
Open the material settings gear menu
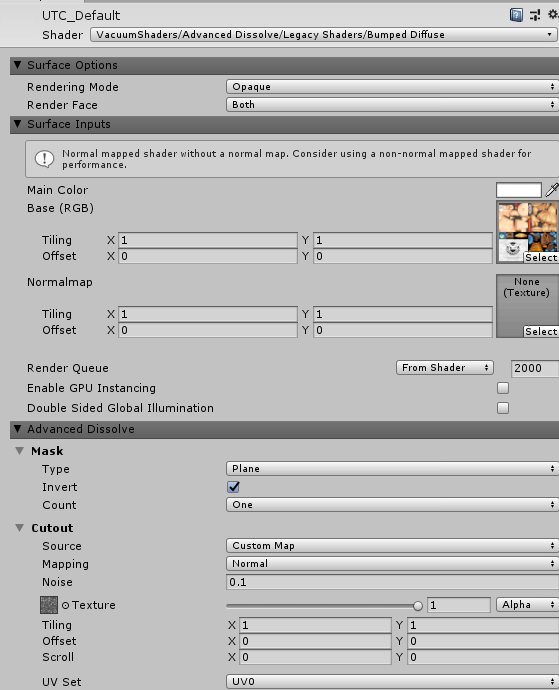tap(553, 15)
